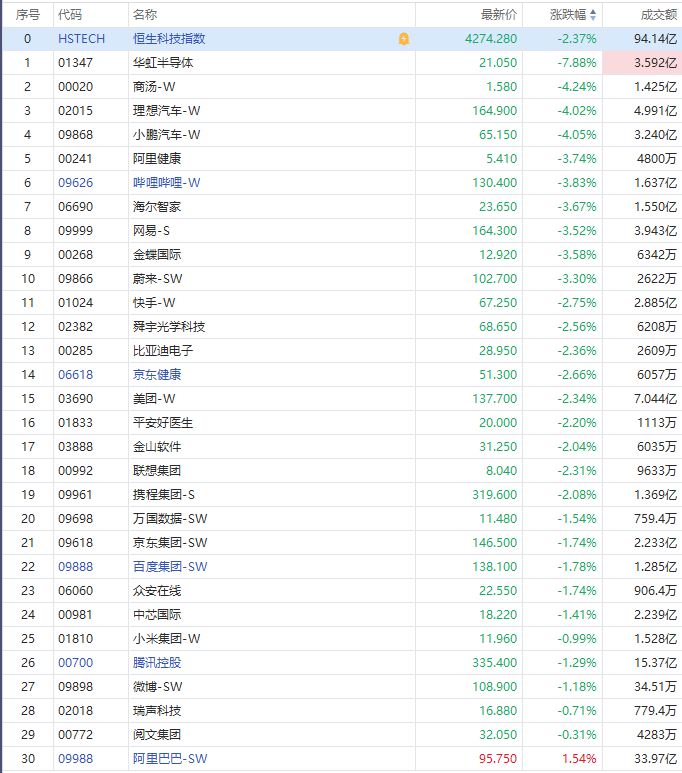
Task: Open the HSTECH code link
Action: click(81, 39)
